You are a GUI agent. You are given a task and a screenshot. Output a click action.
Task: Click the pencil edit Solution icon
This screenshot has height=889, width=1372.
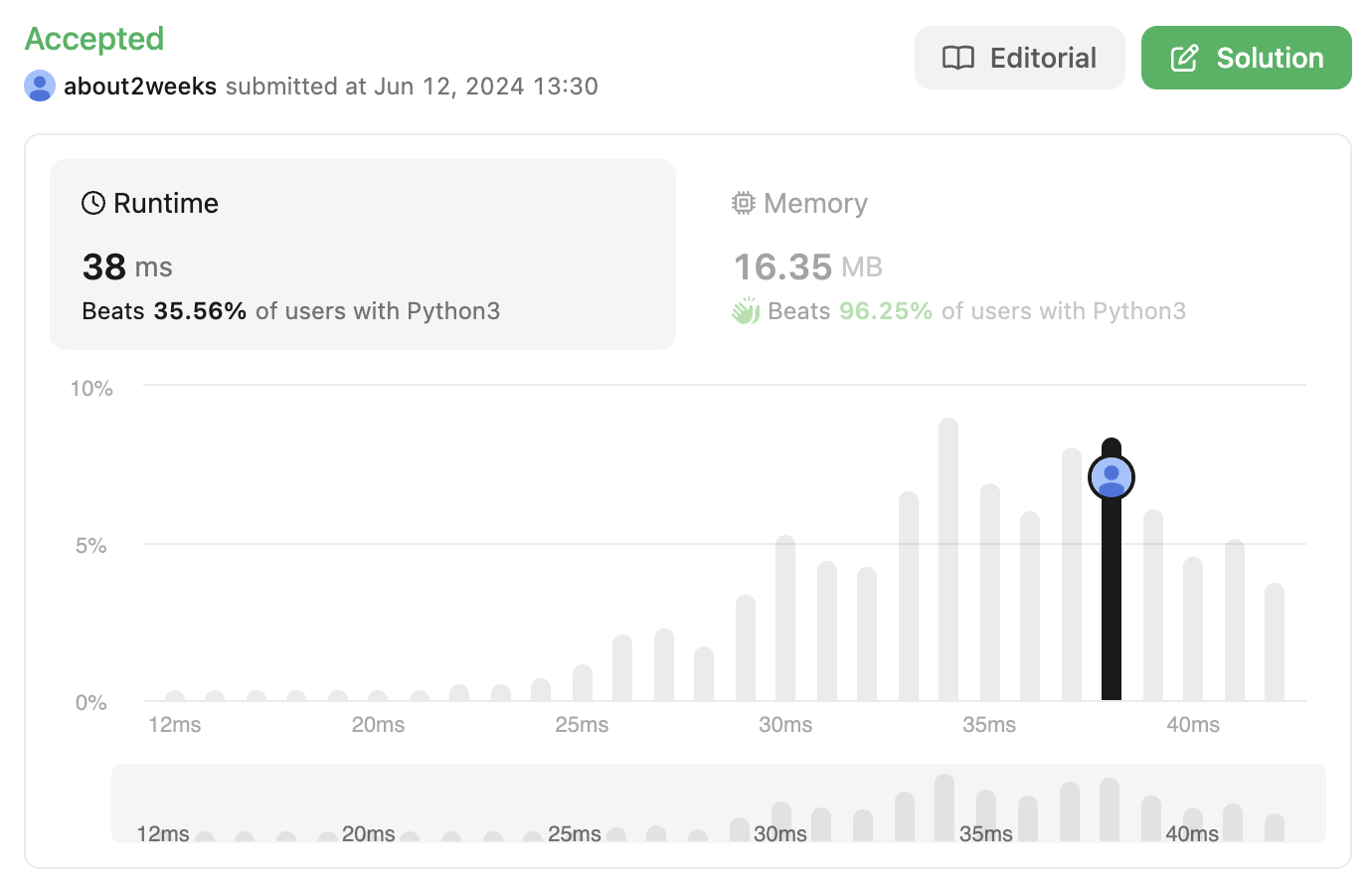pos(1184,58)
